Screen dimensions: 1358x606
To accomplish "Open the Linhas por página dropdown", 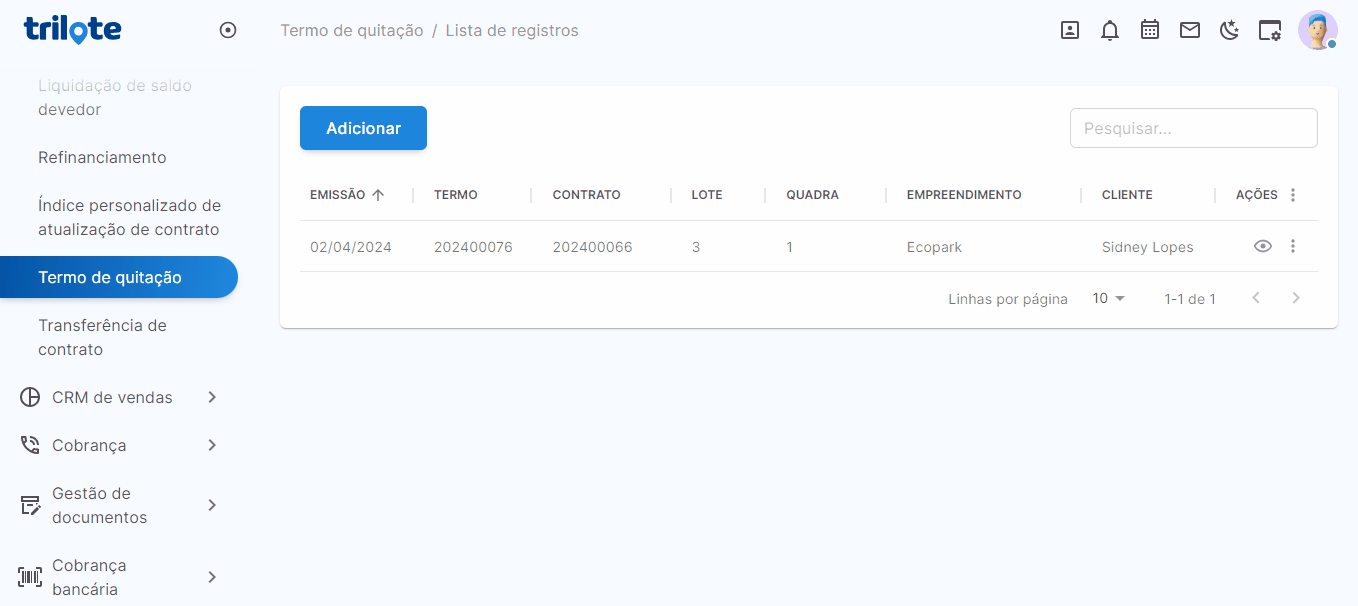I will click(x=1107, y=298).
